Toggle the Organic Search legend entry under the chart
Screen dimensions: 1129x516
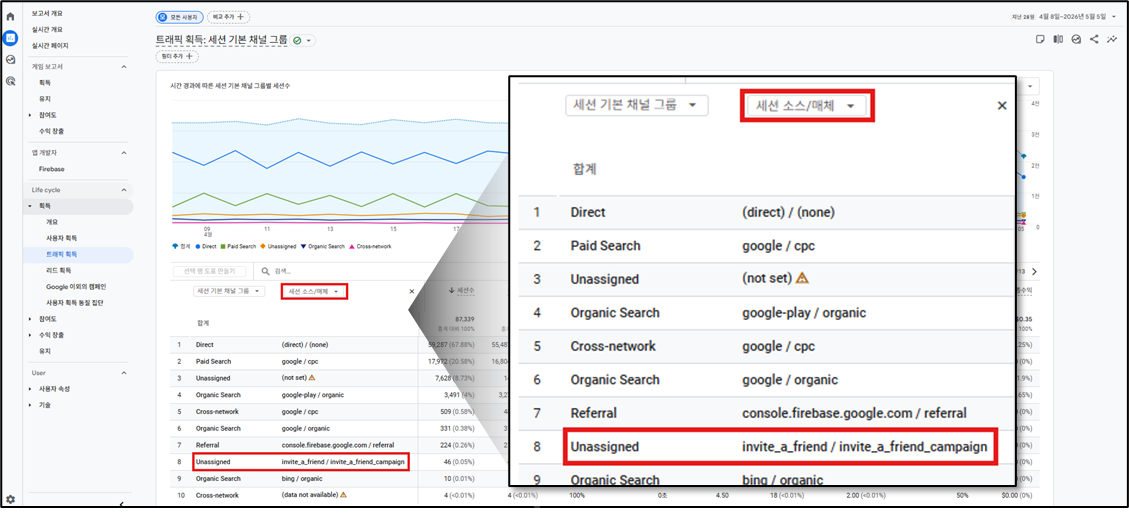coord(323,246)
